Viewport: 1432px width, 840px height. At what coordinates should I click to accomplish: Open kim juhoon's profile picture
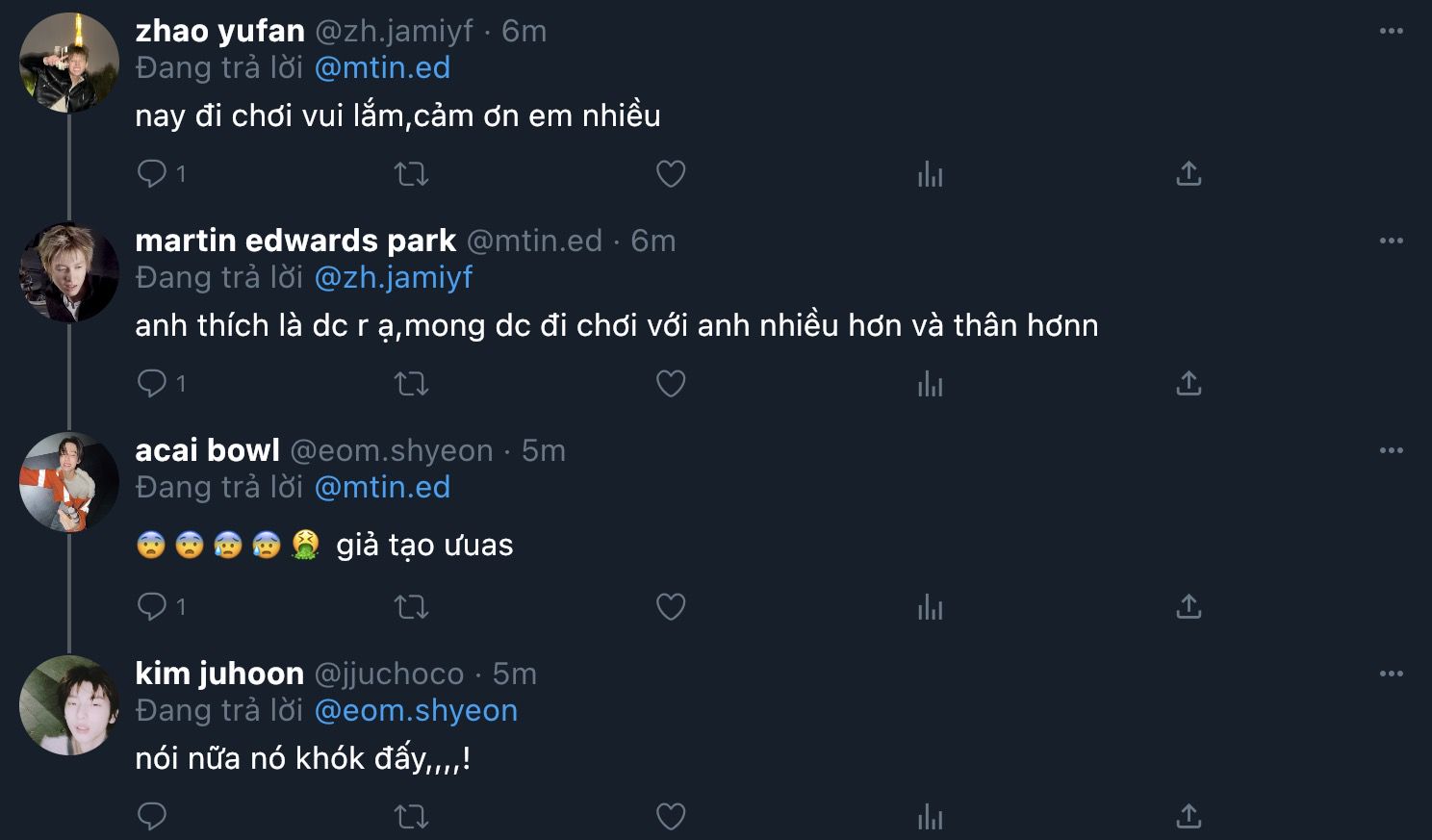tap(69, 705)
